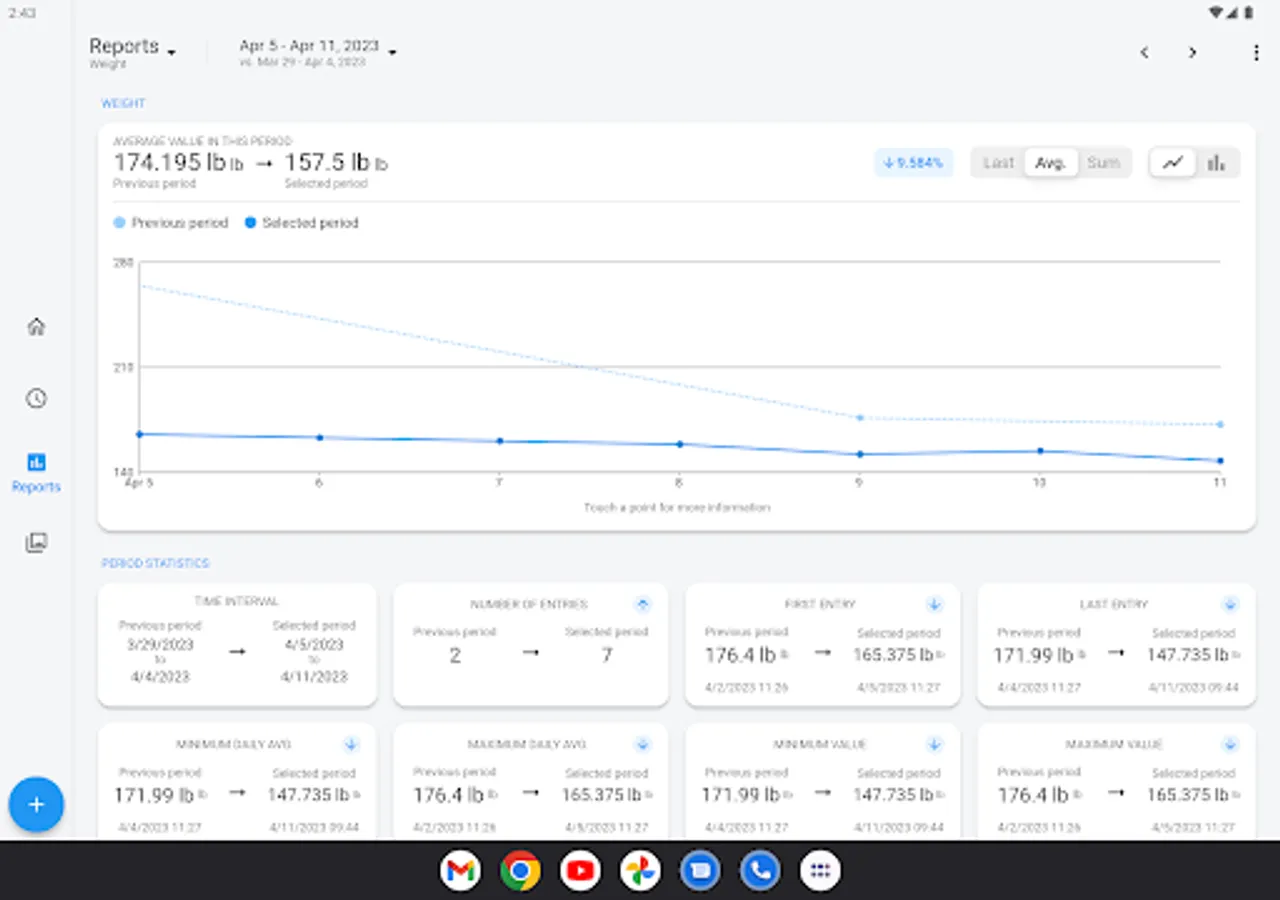Click the Selected period legend dot

click(x=250, y=223)
